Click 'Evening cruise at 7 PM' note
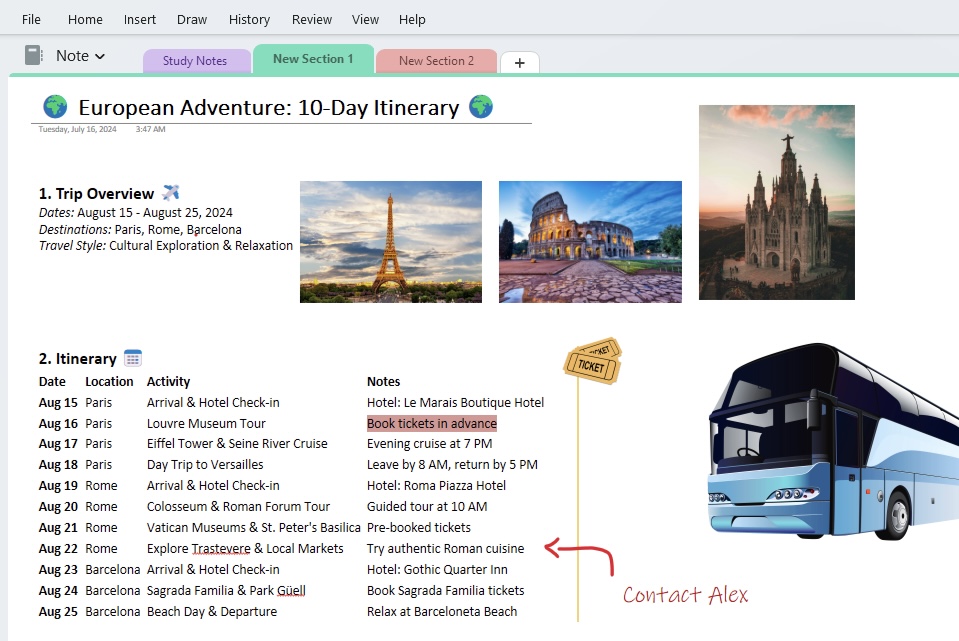 [429, 443]
